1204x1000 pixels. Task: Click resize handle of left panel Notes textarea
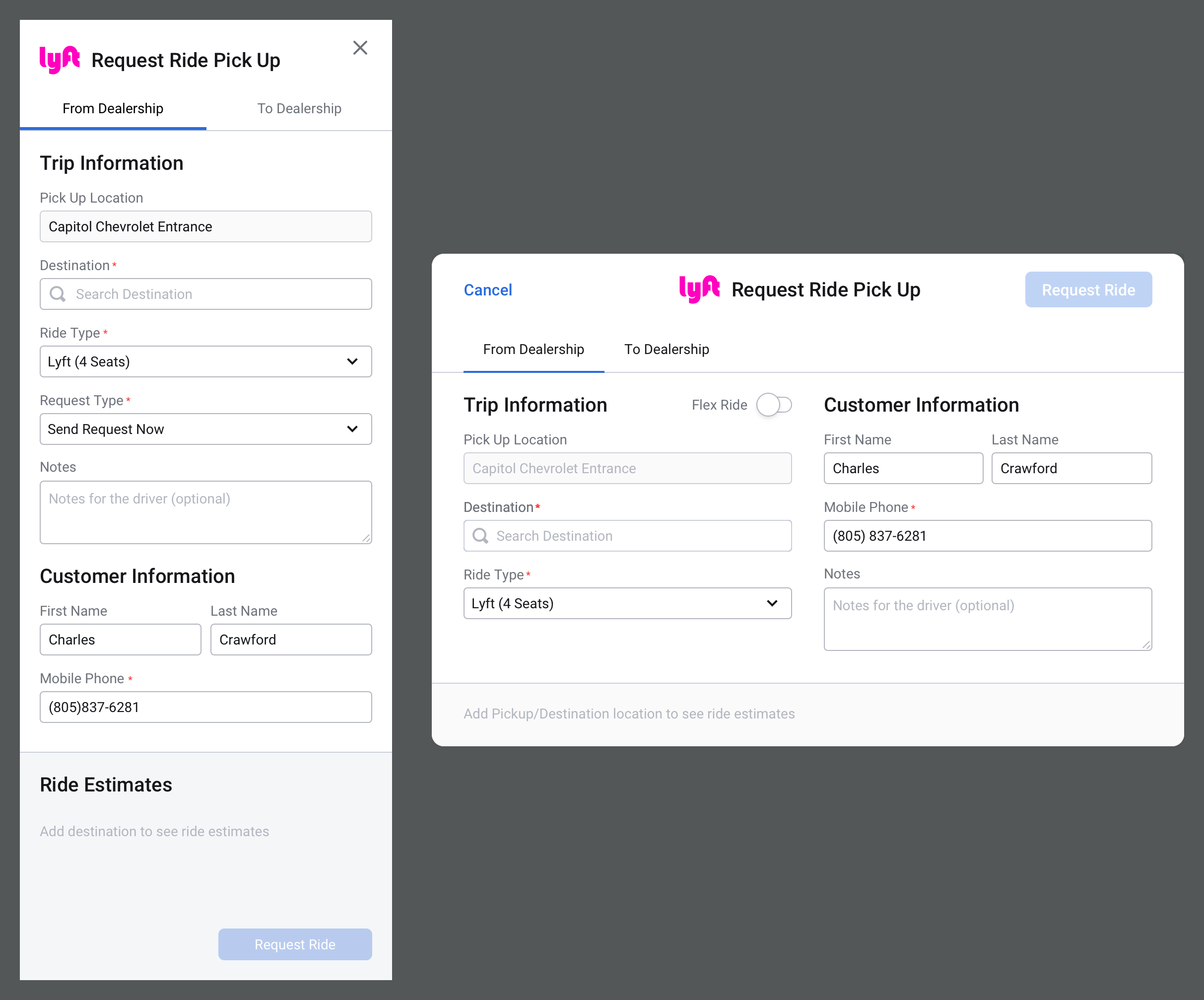pos(366,538)
